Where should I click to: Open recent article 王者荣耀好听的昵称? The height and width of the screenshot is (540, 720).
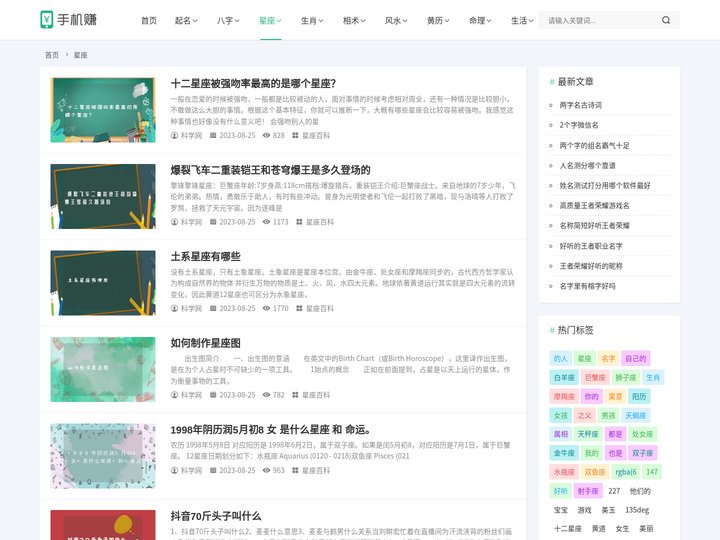(x=591, y=266)
